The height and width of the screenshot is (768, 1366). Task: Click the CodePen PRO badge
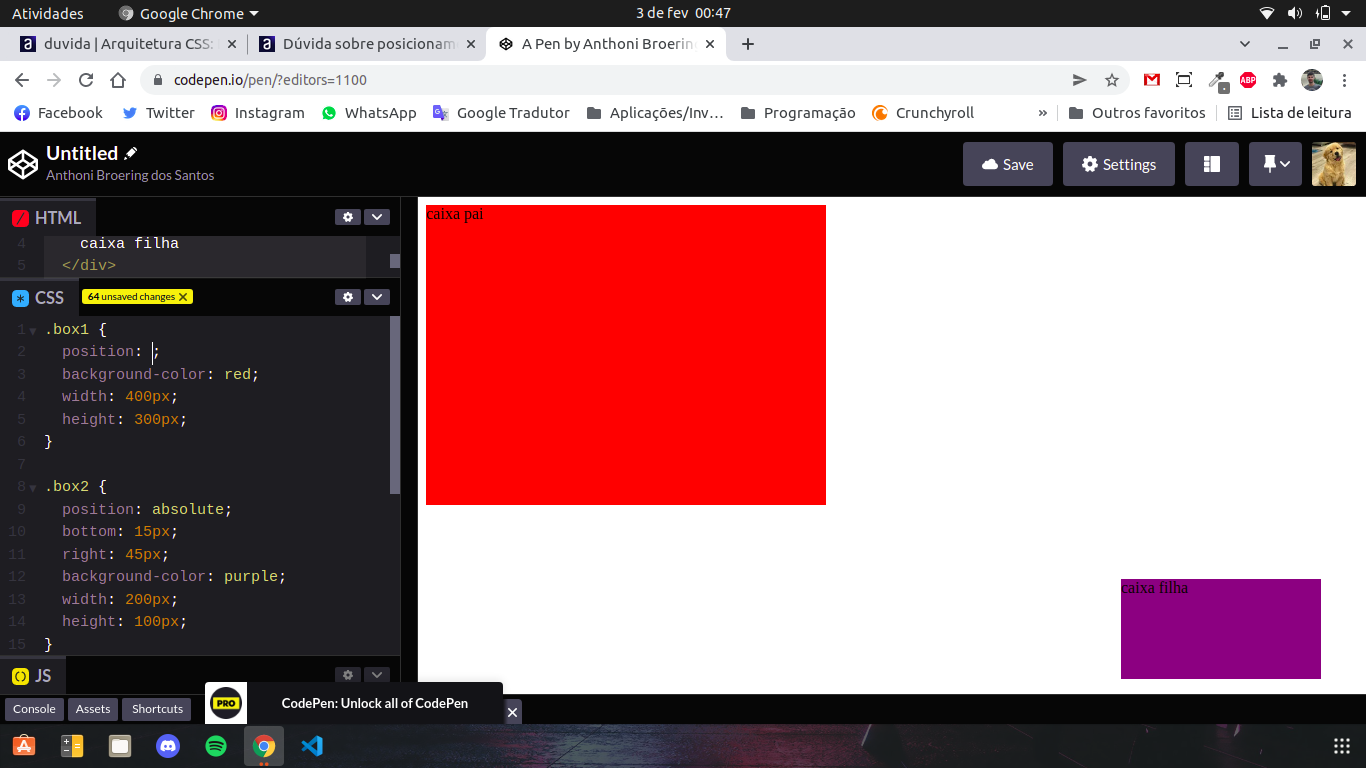[x=226, y=703]
